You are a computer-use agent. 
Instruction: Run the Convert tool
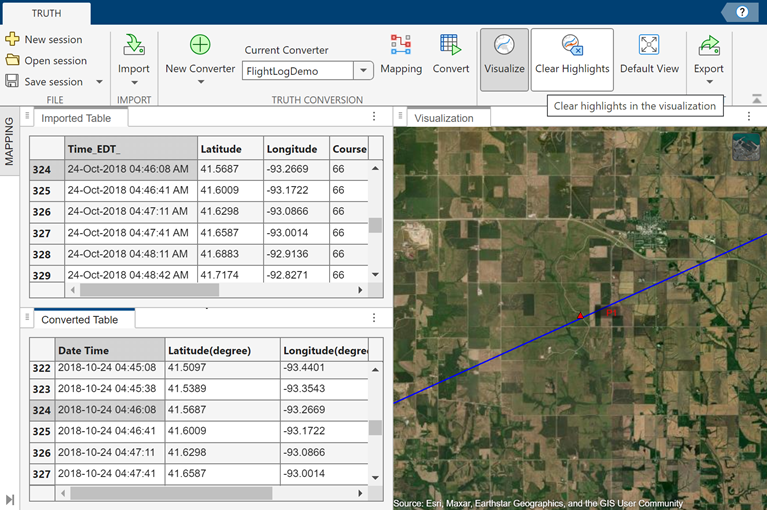pos(450,54)
